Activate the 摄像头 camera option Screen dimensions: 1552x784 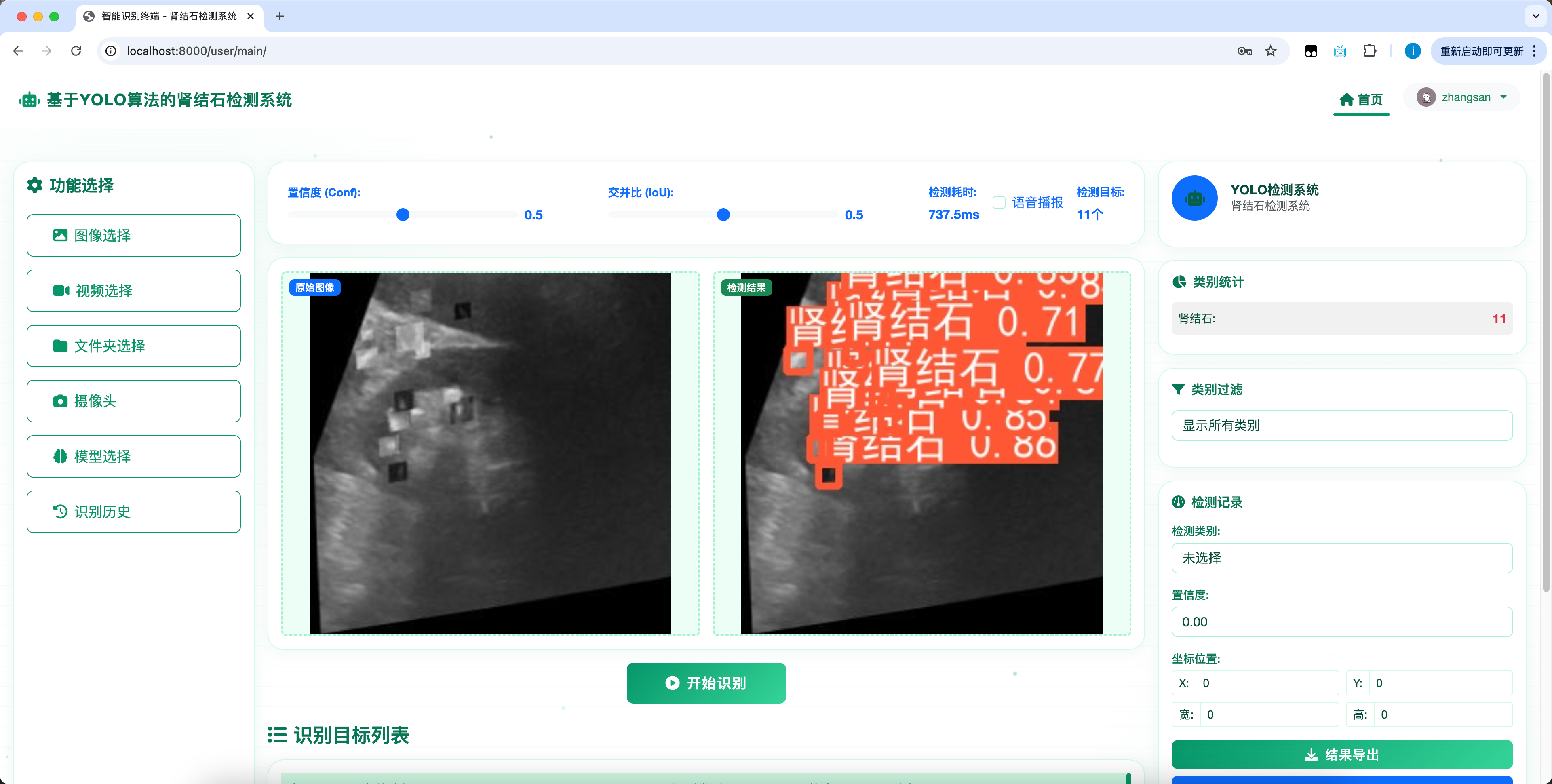click(x=134, y=401)
